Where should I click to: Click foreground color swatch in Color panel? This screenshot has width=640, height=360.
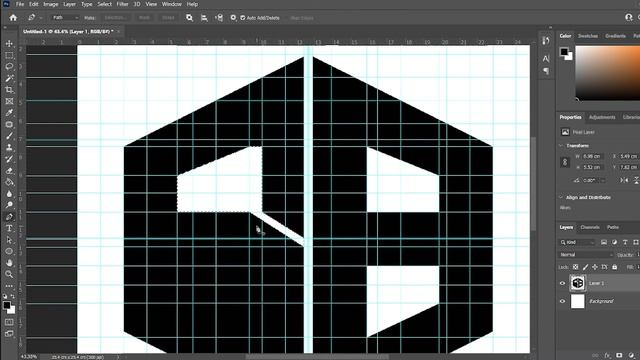click(564, 51)
